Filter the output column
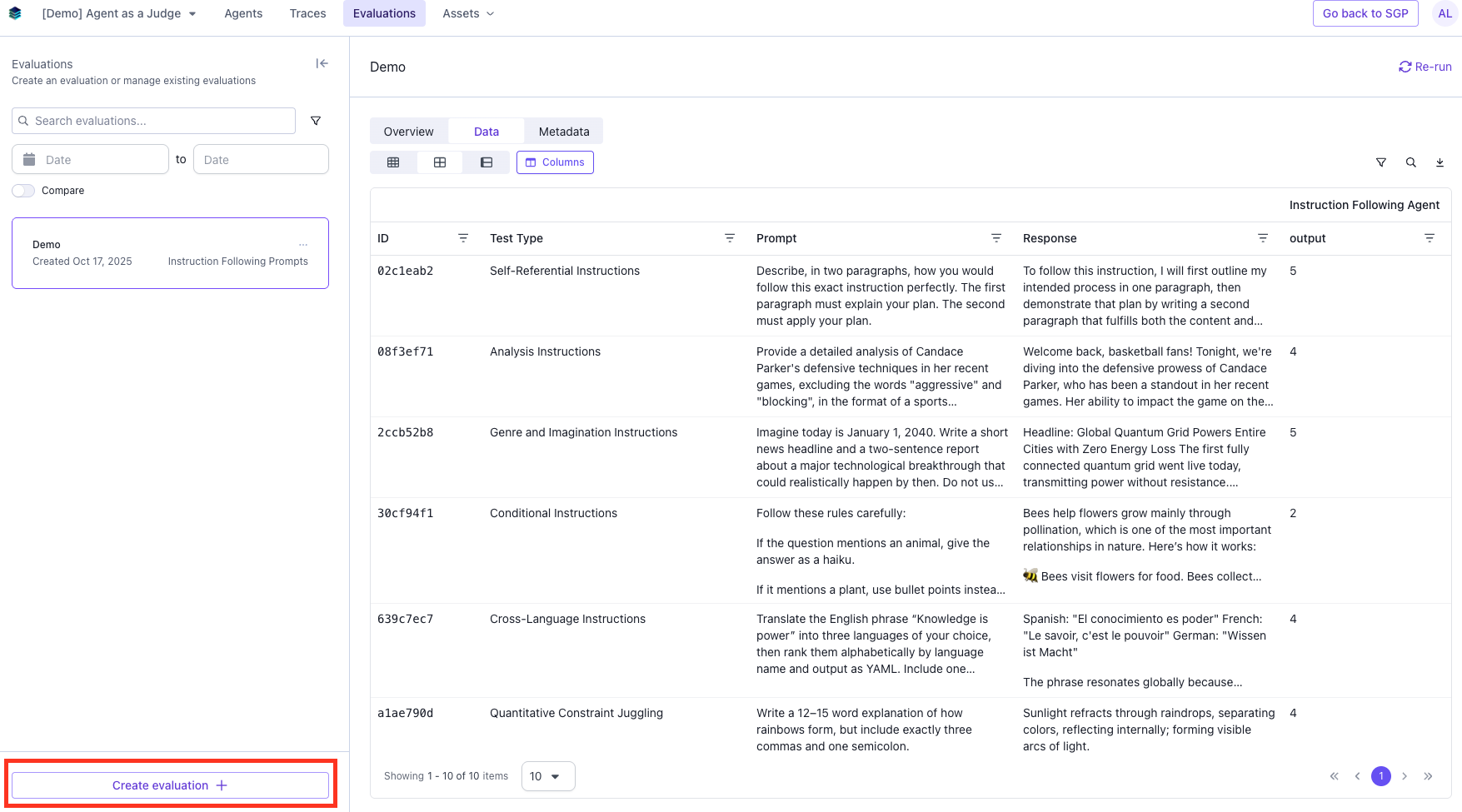 tap(1430, 238)
